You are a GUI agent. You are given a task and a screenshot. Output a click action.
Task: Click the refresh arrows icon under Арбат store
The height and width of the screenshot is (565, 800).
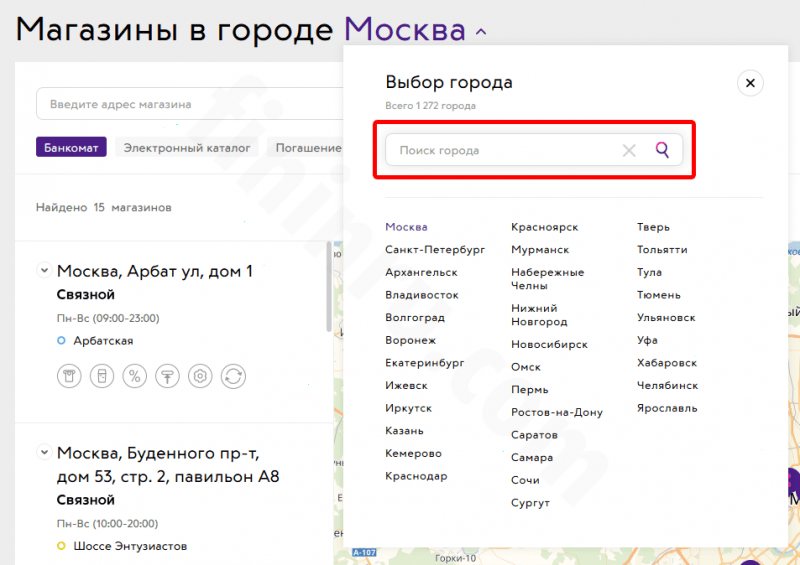[x=233, y=376]
